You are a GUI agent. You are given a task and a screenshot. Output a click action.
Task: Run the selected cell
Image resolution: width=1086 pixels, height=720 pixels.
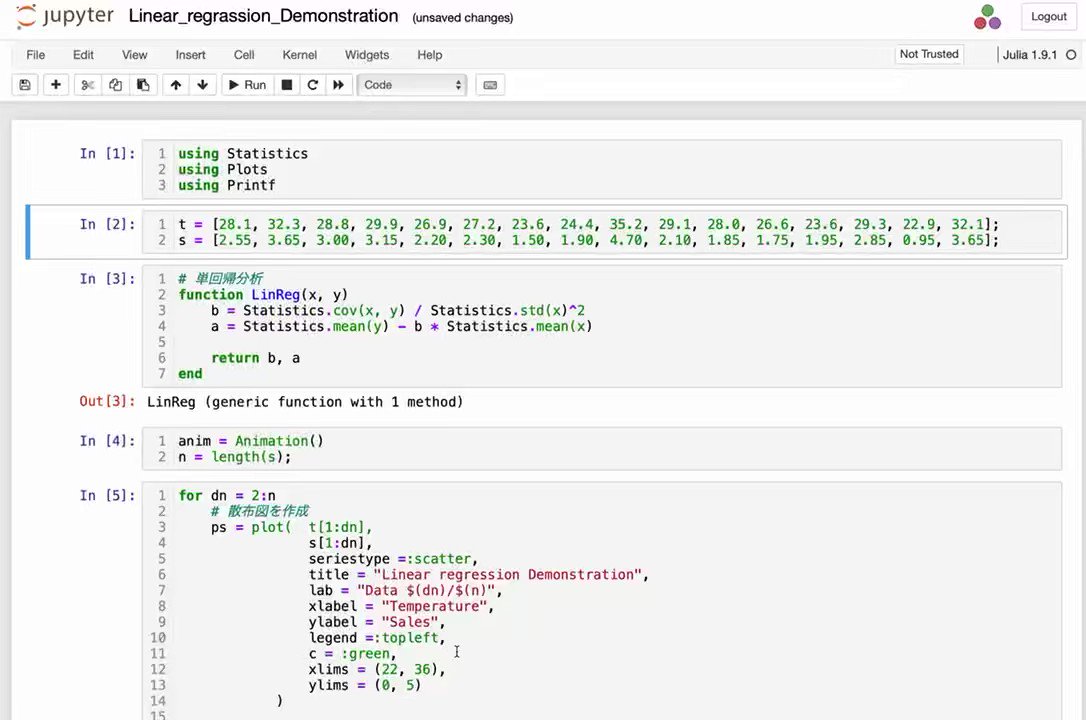pos(247,84)
